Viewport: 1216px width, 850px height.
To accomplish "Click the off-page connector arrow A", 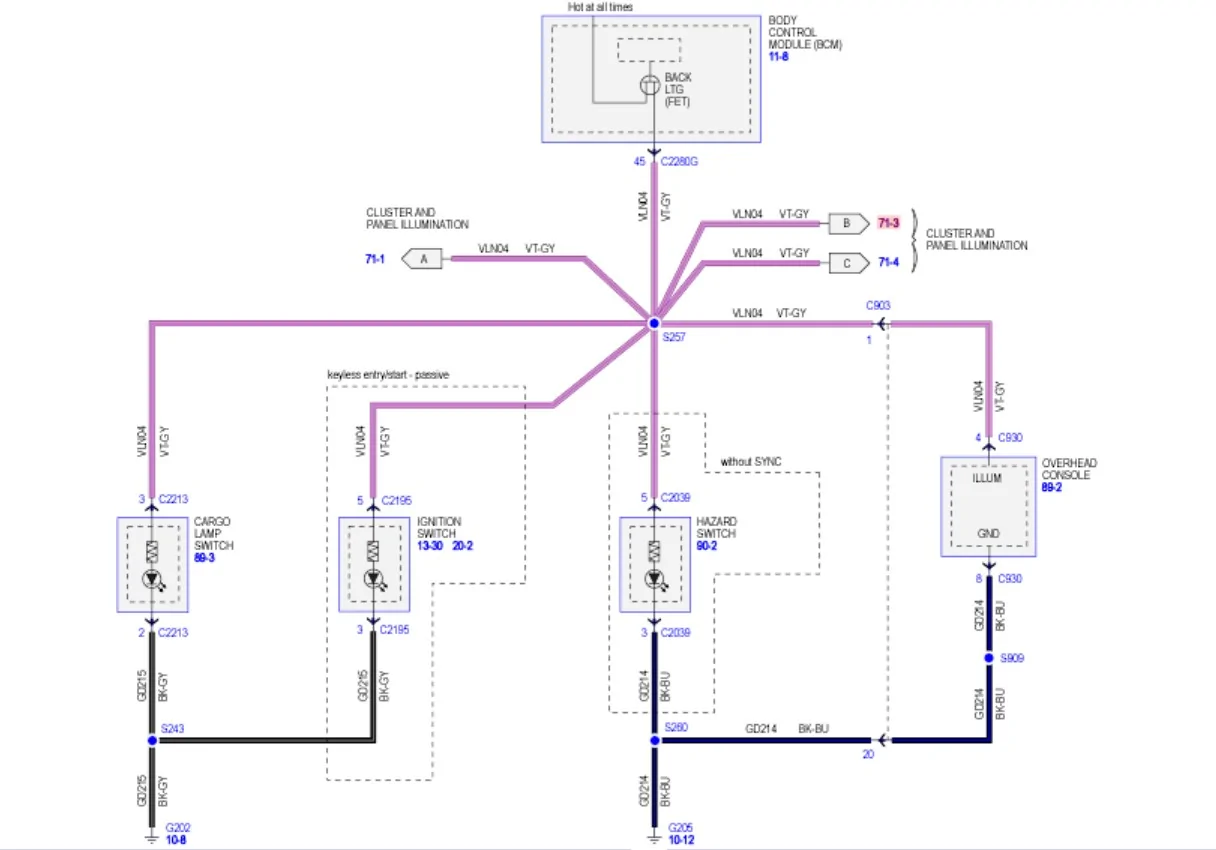I will pyautogui.click(x=422, y=259).
